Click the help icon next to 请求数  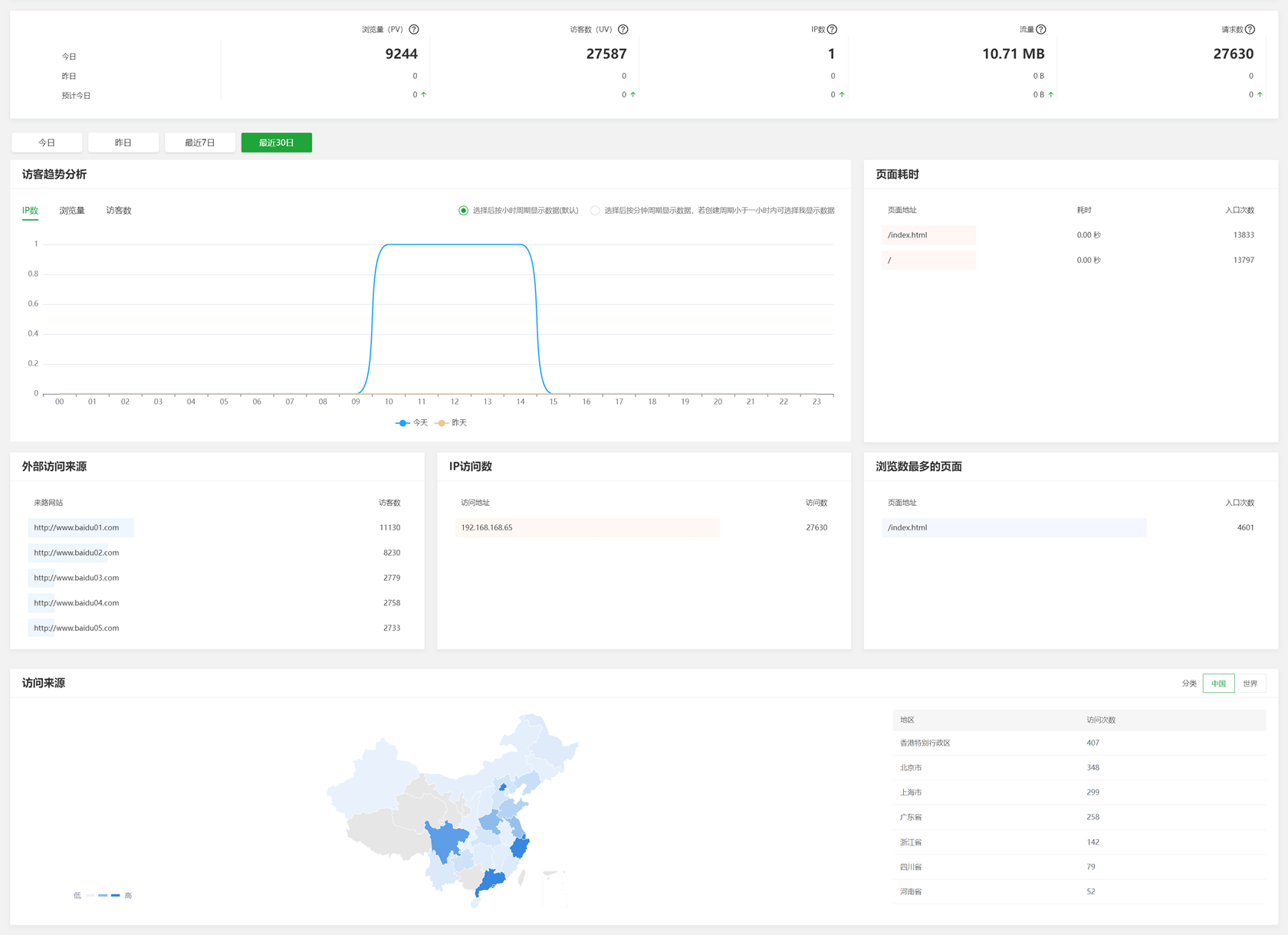(1250, 30)
